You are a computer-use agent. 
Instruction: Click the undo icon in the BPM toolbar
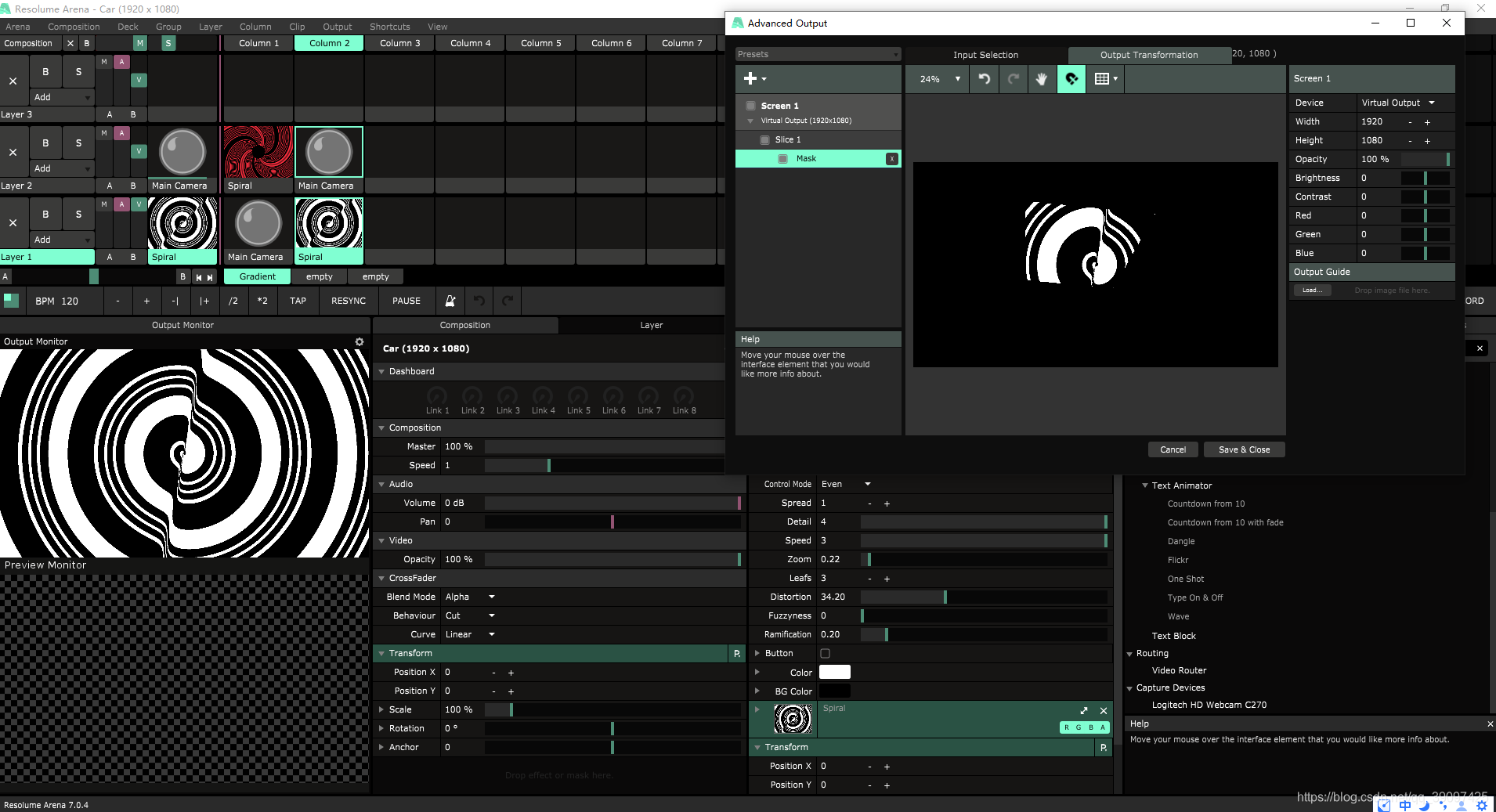pos(479,301)
